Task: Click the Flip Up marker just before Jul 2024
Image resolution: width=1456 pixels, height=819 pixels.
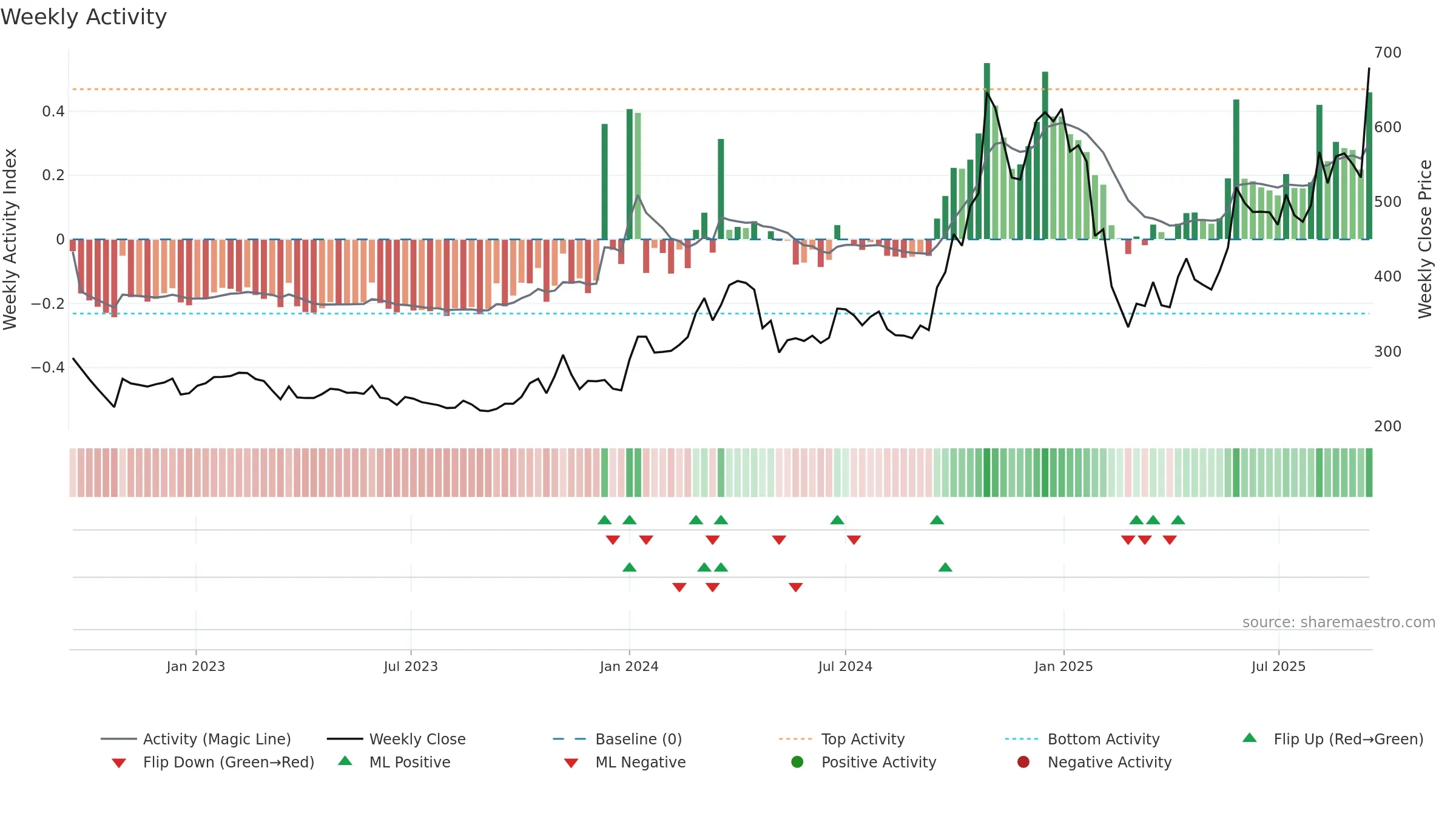Action: 837,520
